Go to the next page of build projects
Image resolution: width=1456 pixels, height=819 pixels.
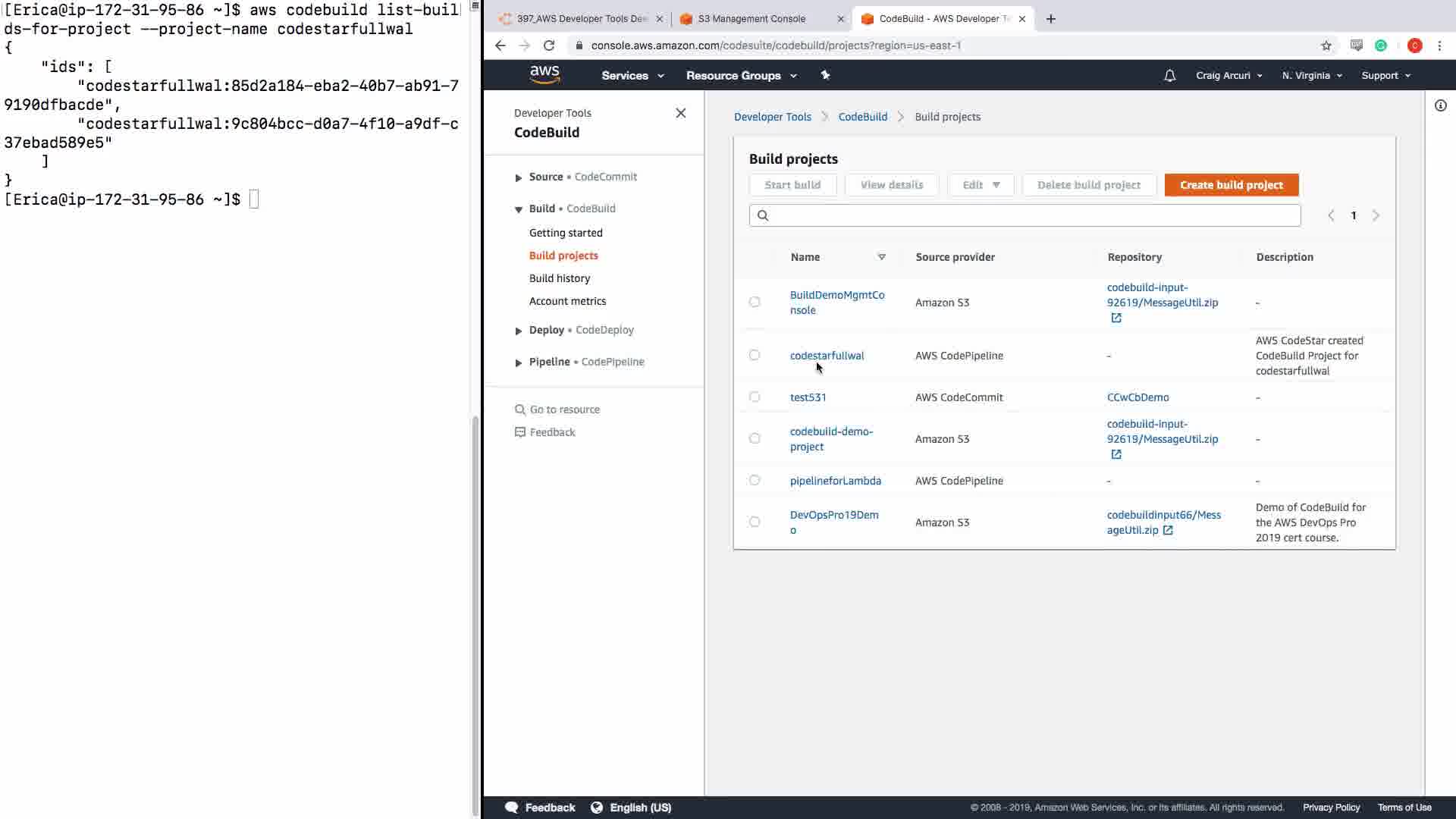(1376, 216)
